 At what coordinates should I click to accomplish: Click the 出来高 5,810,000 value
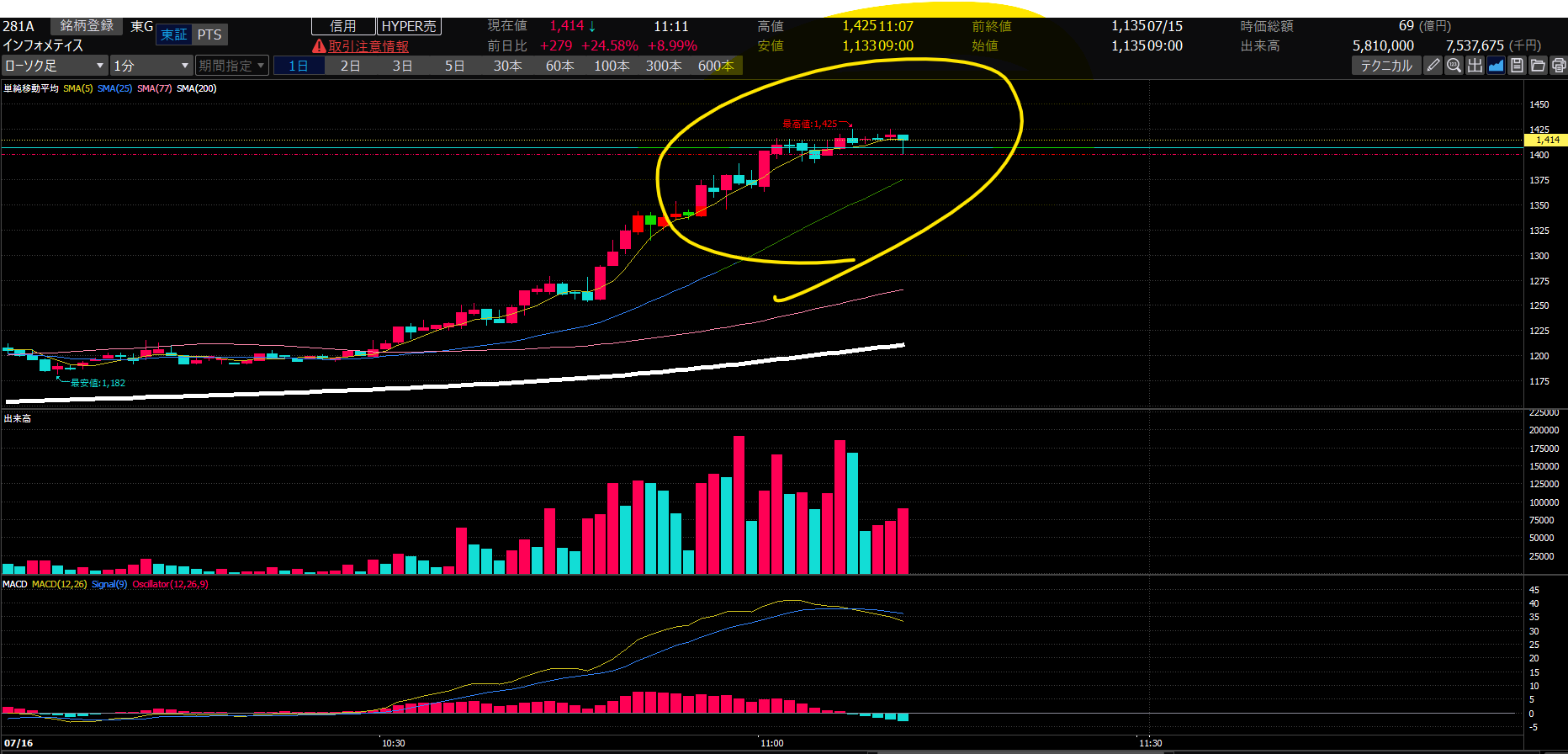pyautogui.click(x=1383, y=45)
